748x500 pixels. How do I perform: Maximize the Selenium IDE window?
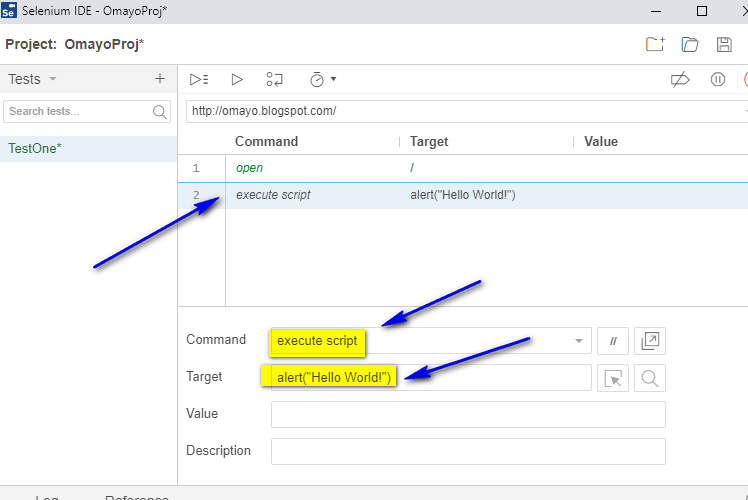click(x=702, y=11)
